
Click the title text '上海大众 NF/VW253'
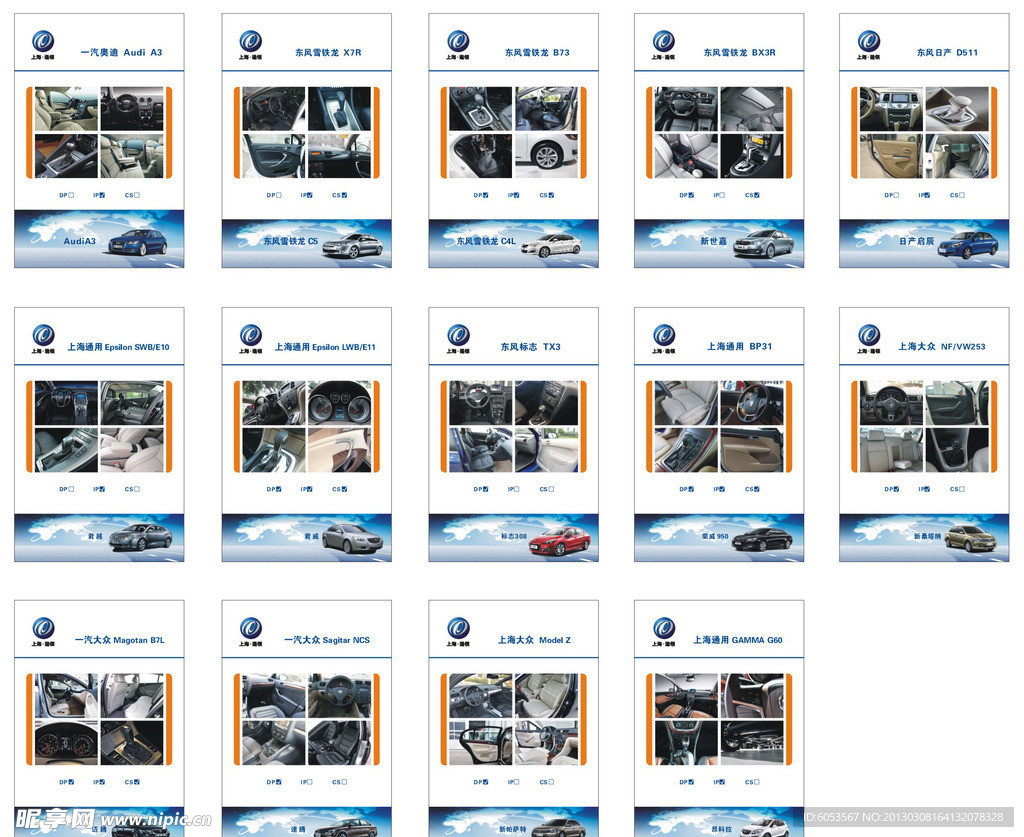coord(942,347)
